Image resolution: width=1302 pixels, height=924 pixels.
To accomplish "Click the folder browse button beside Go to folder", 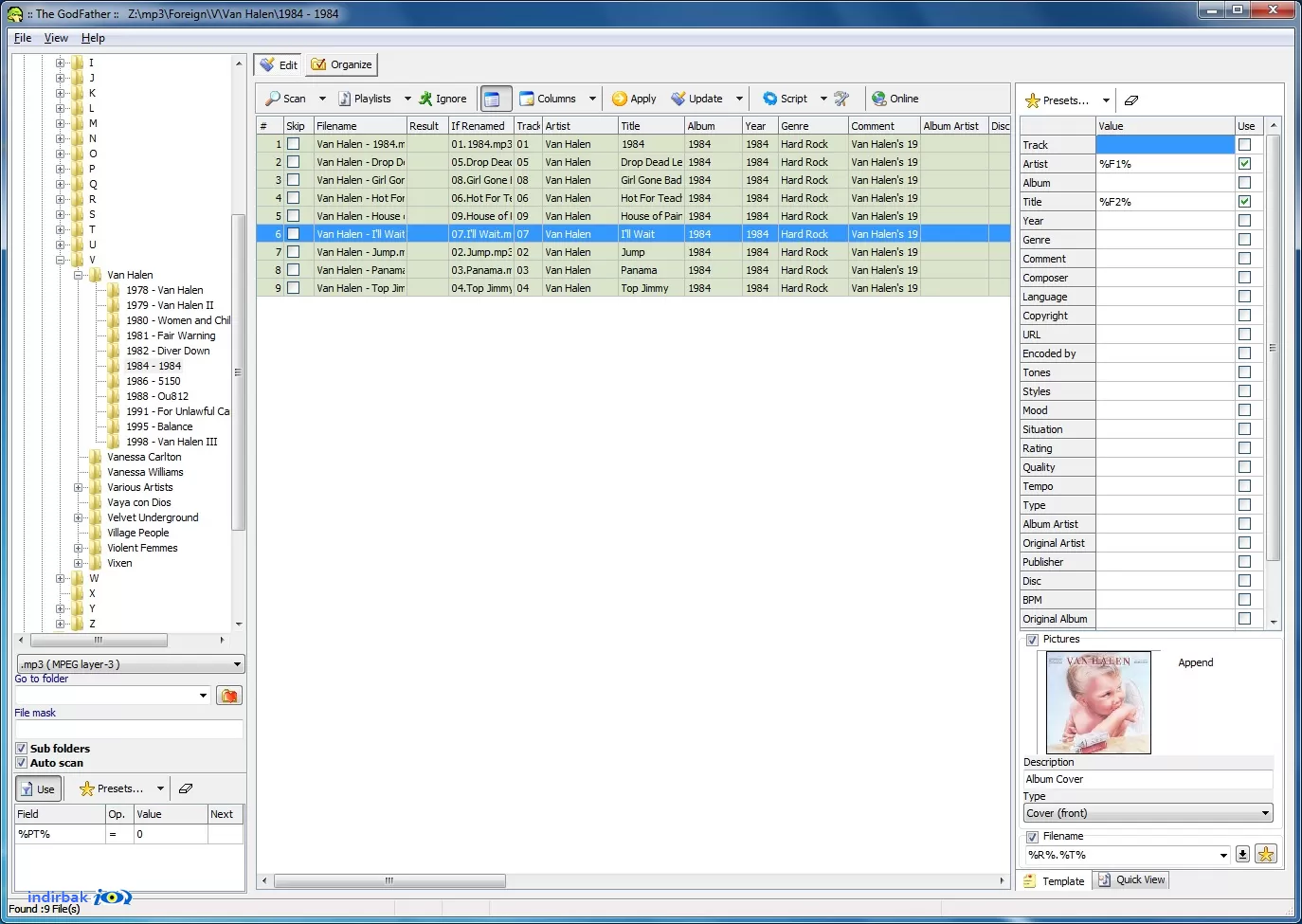I will (229, 696).
